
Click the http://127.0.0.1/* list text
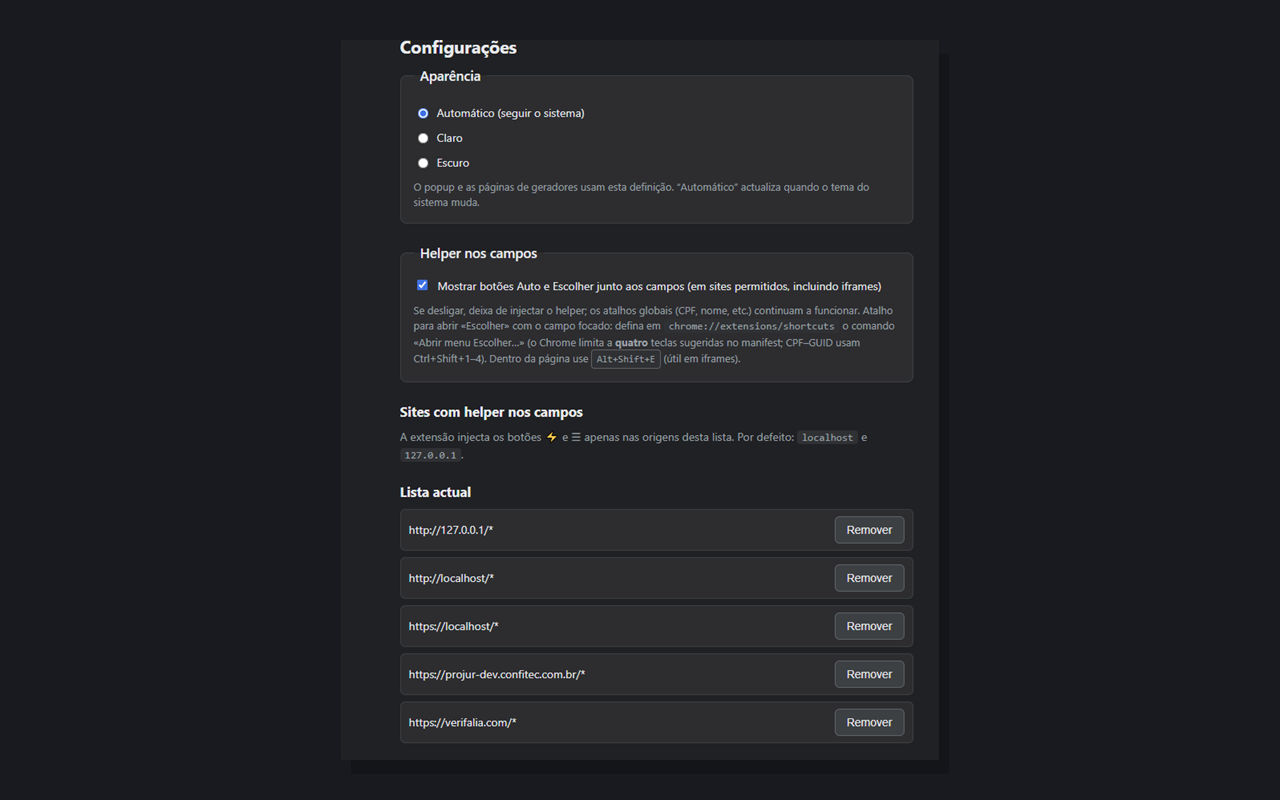pos(451,530)
